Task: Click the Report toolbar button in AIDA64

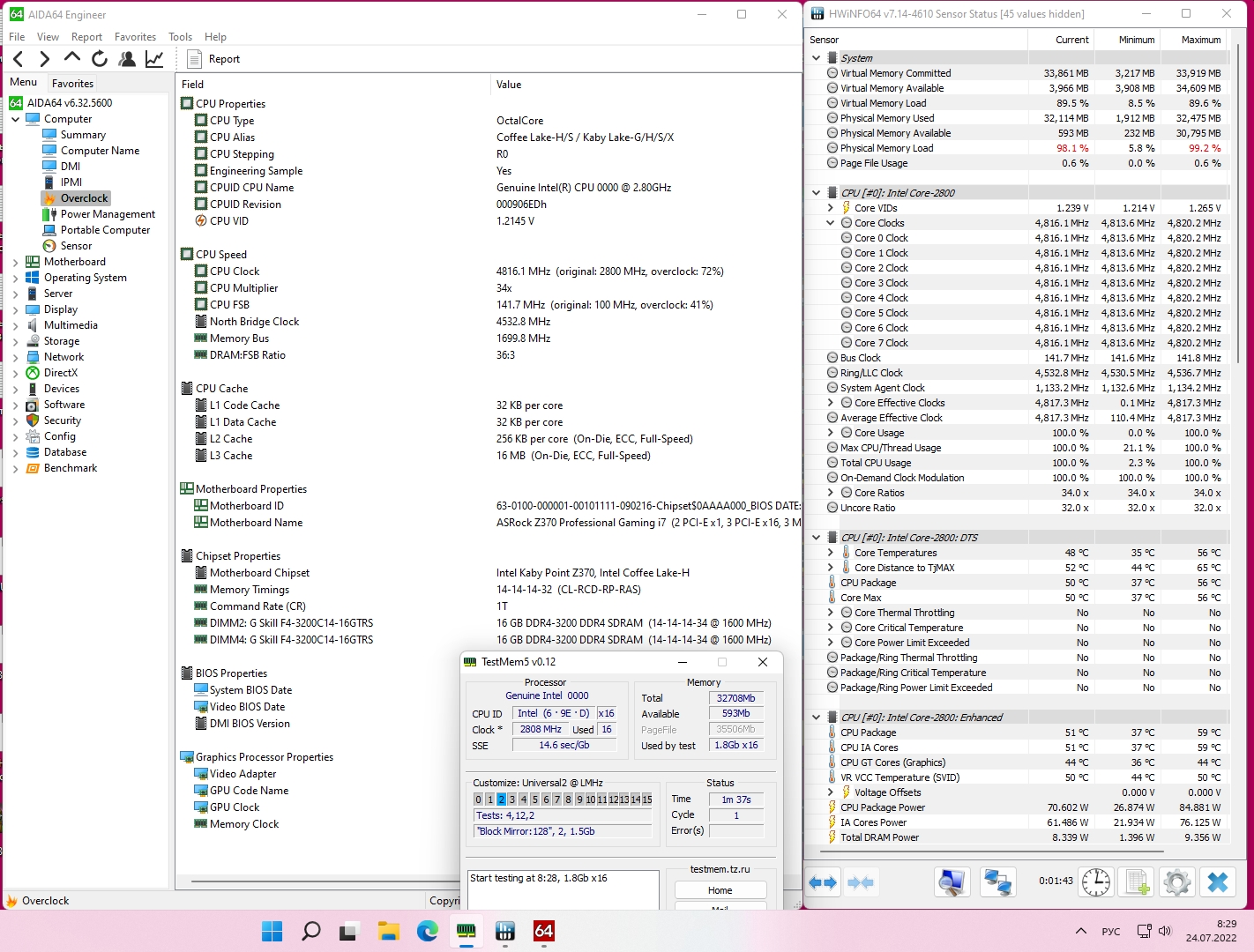Action: coord(214,59)
